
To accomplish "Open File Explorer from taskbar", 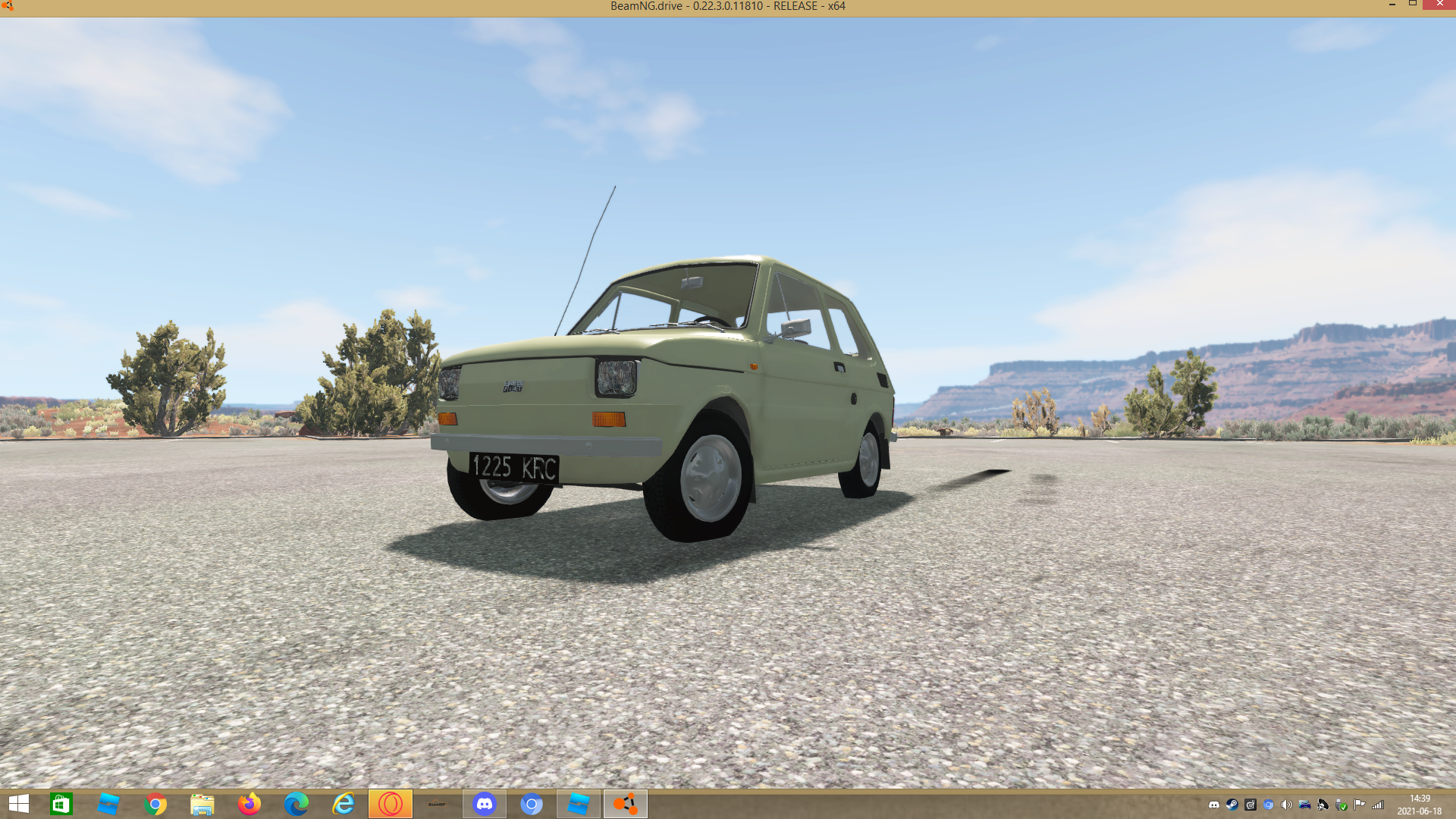I will coord(202,804).
